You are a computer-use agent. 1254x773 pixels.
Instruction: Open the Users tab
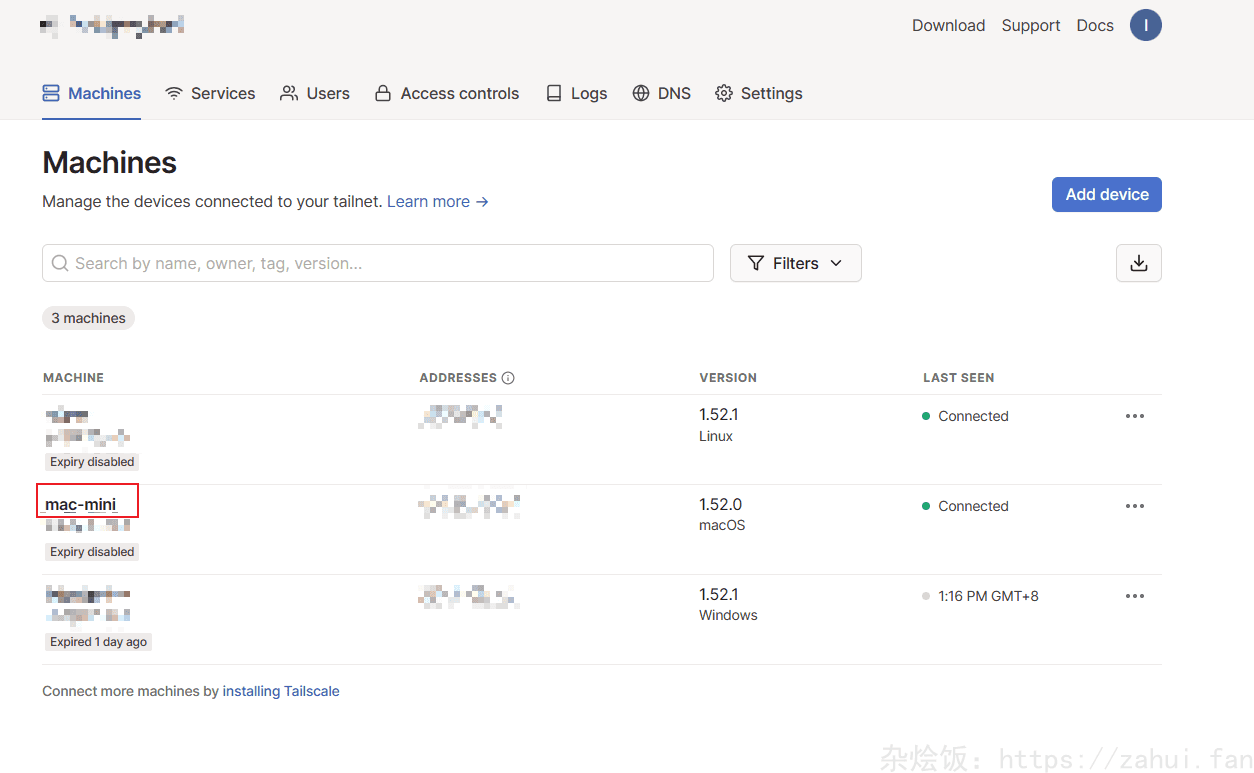[x=315, y=93]
